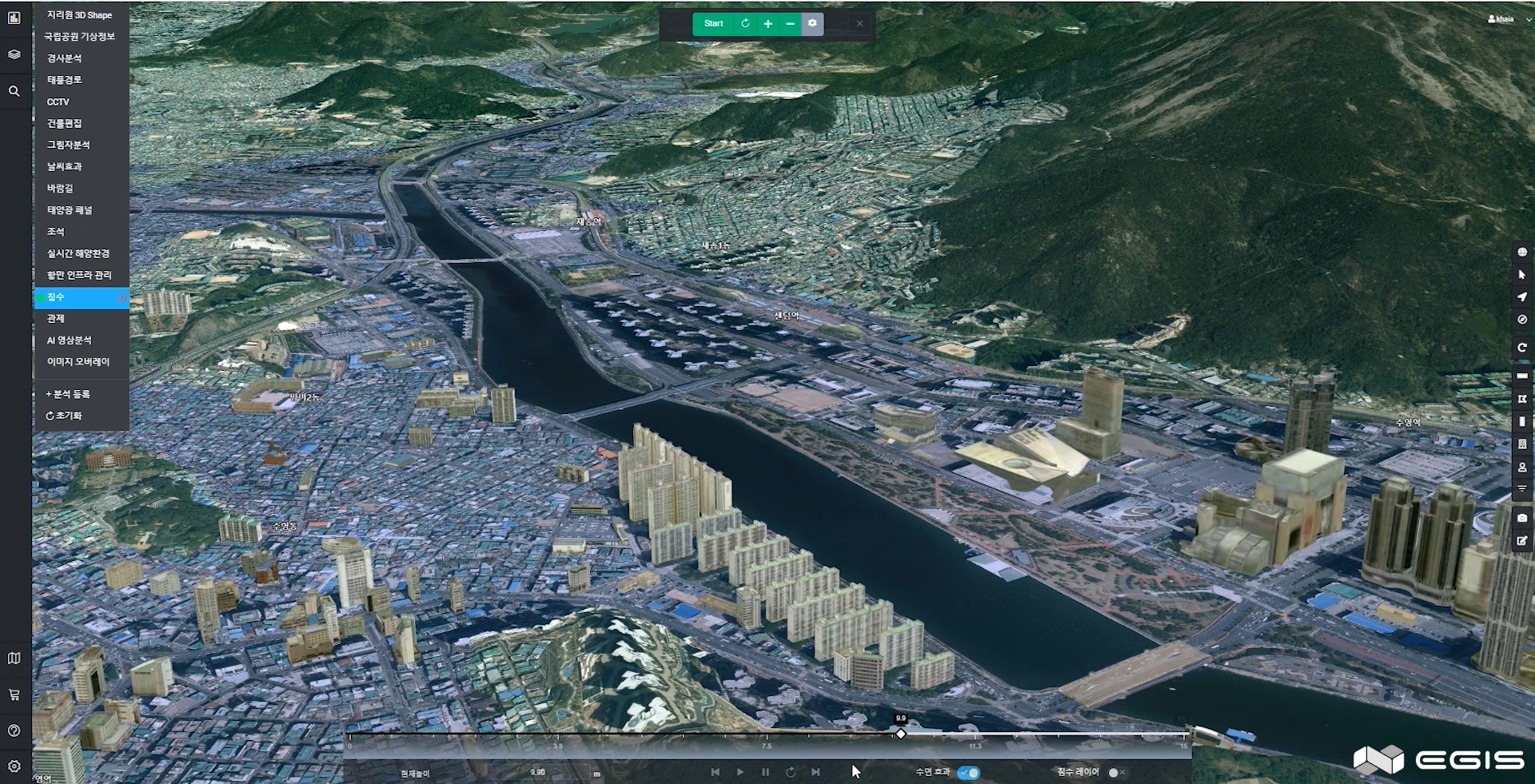The image size is (1535, 784).
Task: Click the compass icon on right toolbar
Action: (x=1522, y=319)
